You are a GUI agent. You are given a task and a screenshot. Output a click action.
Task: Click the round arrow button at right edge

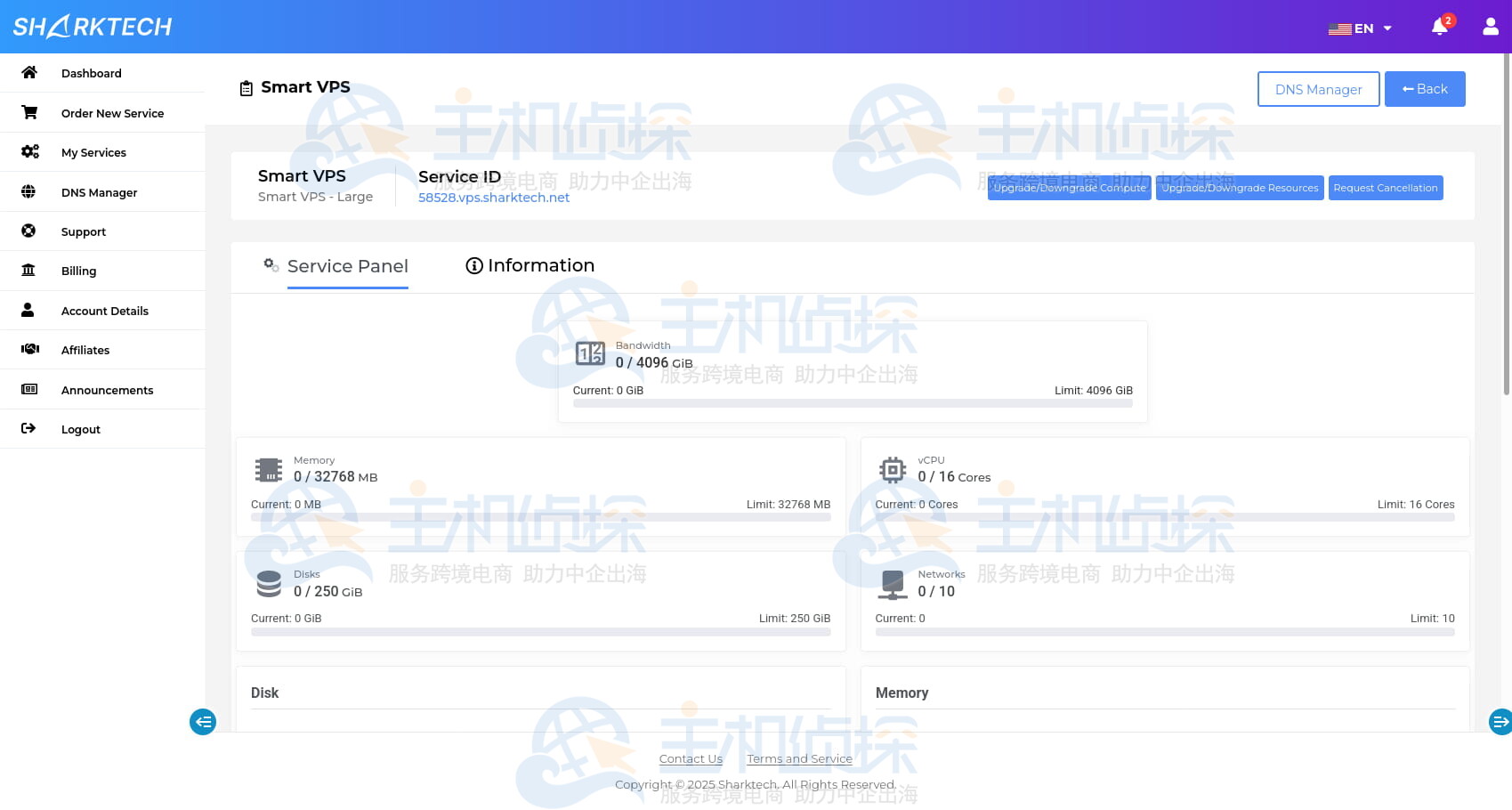1500,721
